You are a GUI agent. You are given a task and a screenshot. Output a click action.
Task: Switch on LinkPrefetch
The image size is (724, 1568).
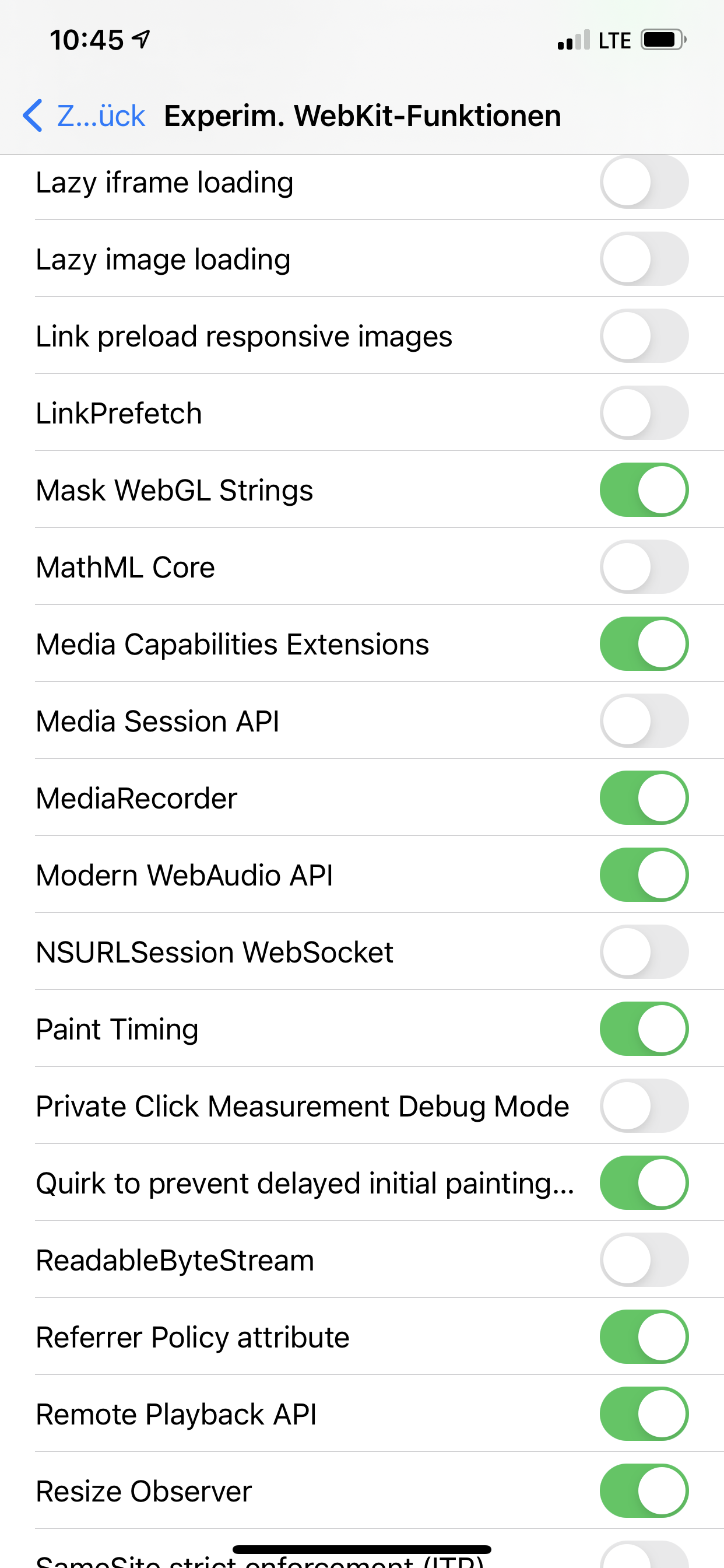point(644,412)
